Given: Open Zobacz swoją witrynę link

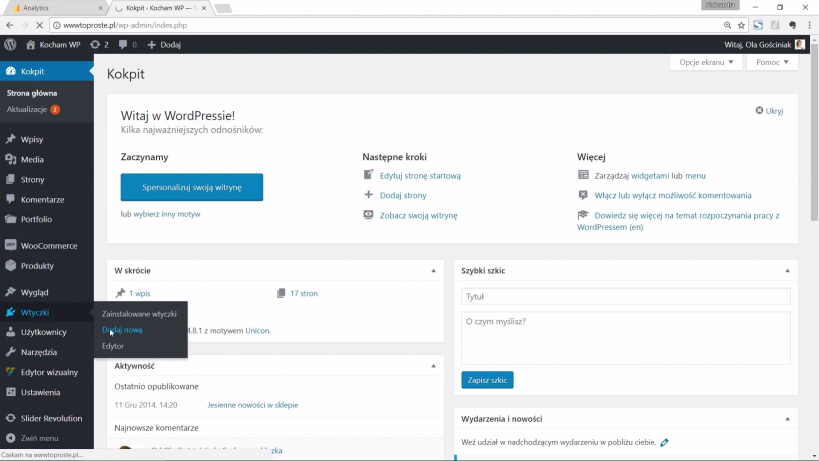Looking at the screenshot, I should tap(418, 215).
